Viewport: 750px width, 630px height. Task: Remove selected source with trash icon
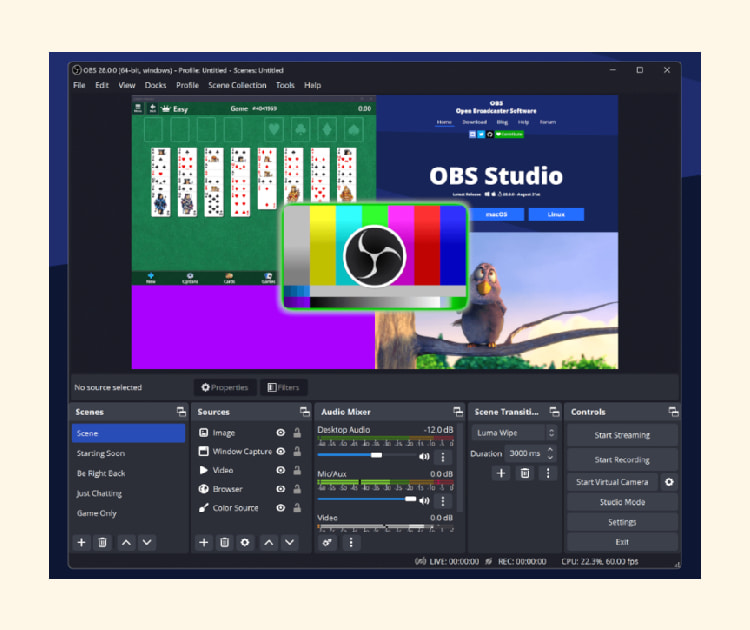point(224,542)
